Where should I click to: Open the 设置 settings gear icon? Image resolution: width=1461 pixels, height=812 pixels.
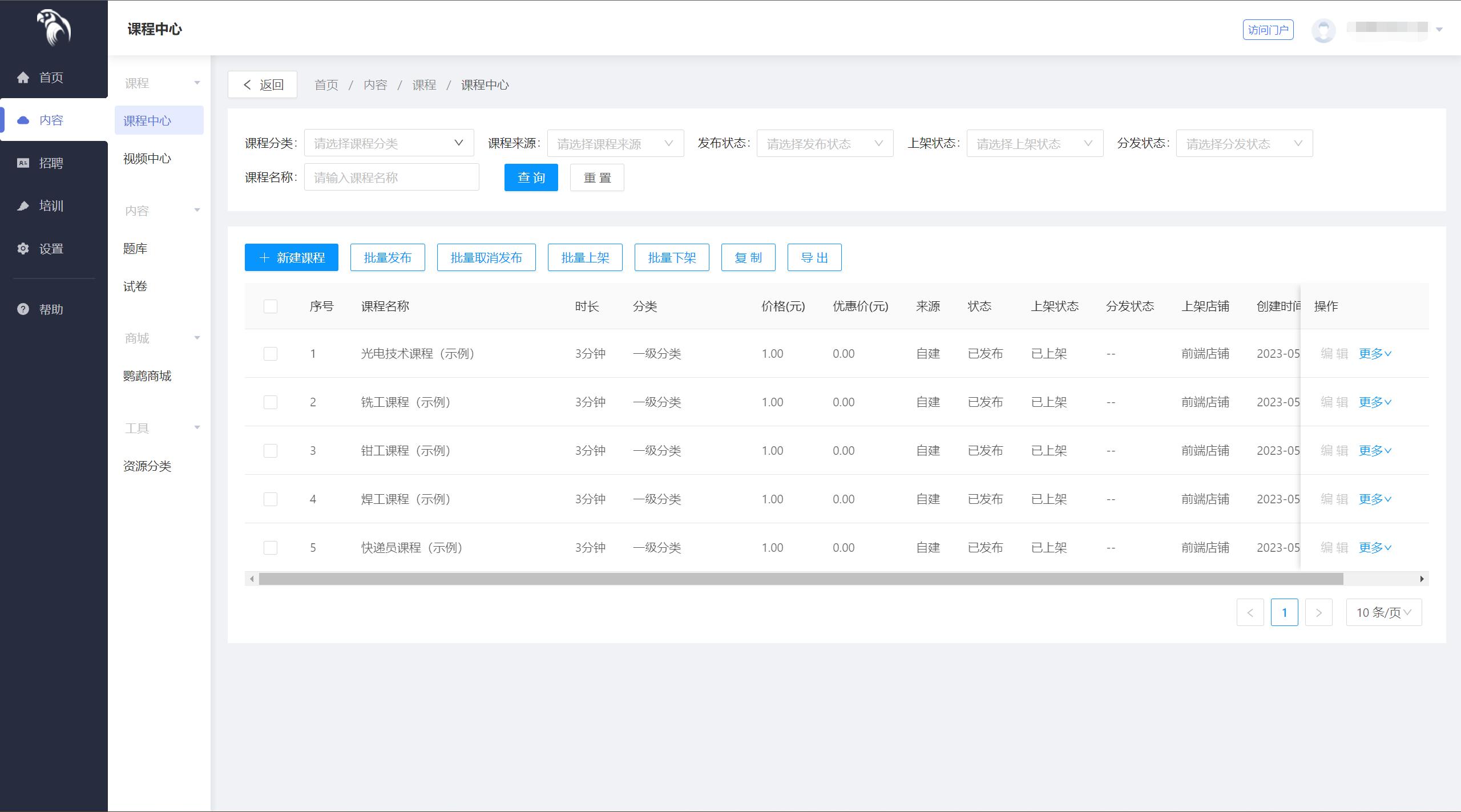pos(23,248)
